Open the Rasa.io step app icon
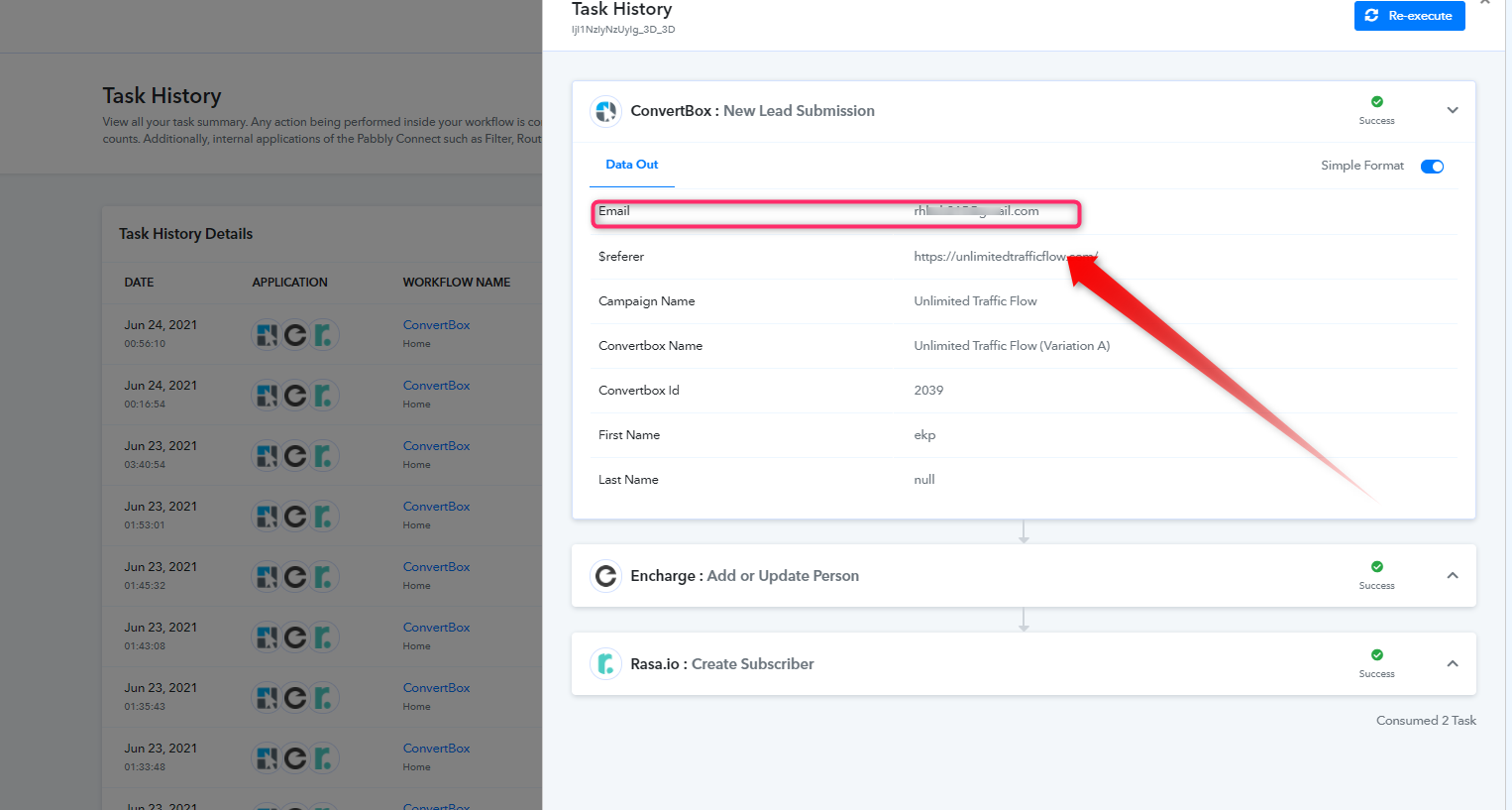This screenshot has width=1512, height=810. (605, 664)
